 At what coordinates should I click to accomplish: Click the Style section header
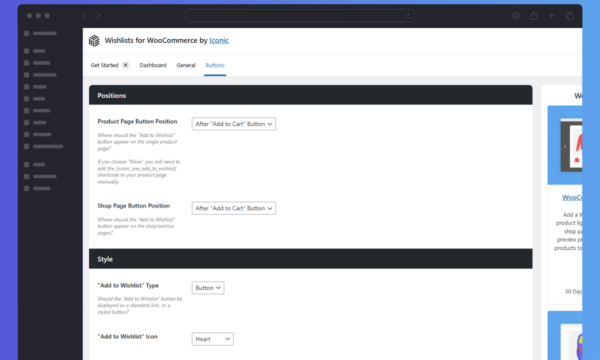[x=311, y=259]
